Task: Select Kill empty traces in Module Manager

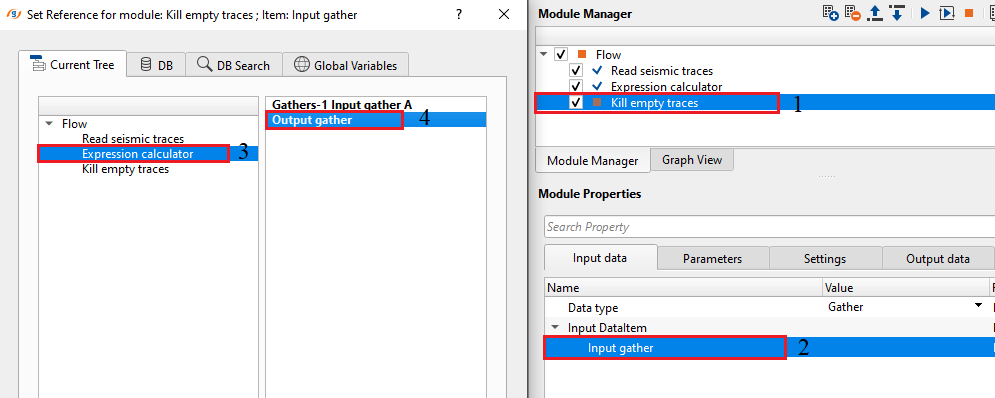Action: tap(654, 102)
